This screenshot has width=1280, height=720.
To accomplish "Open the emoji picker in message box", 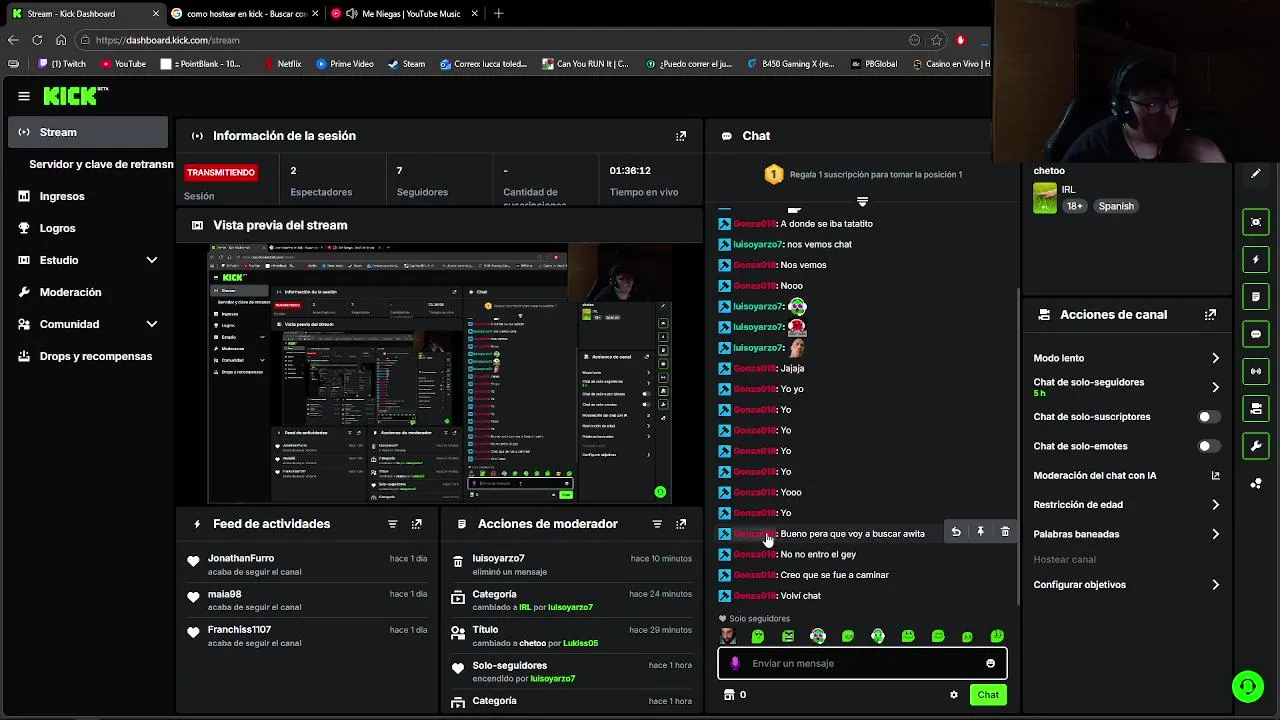I will [990, 663].
